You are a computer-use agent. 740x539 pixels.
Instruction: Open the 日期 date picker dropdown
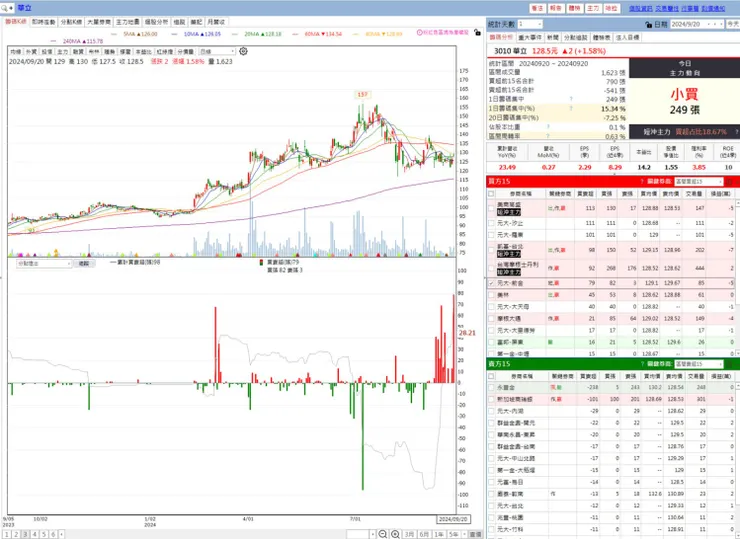tap(697, 24)
